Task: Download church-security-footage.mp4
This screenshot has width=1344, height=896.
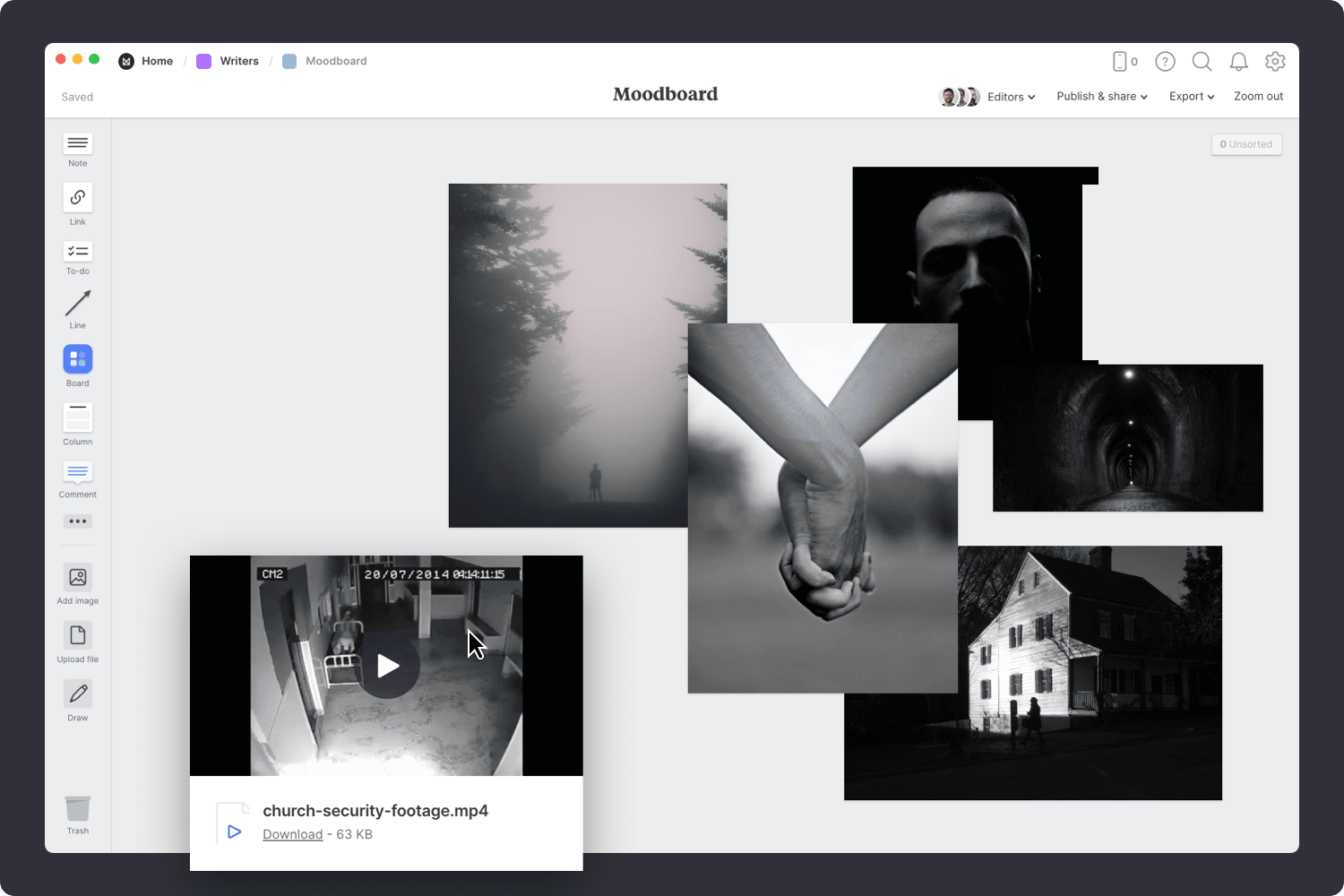Action: point(292,834)
